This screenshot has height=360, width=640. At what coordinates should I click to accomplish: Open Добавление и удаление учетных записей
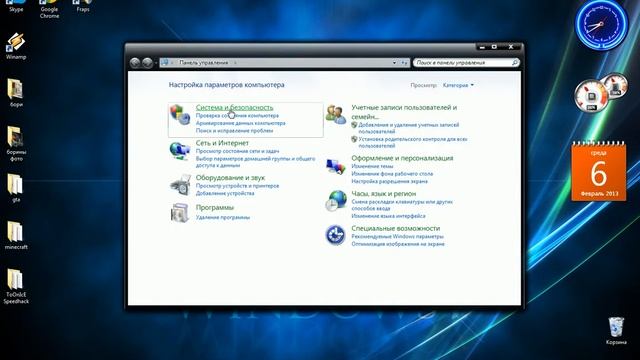click(x=409, y=128)
